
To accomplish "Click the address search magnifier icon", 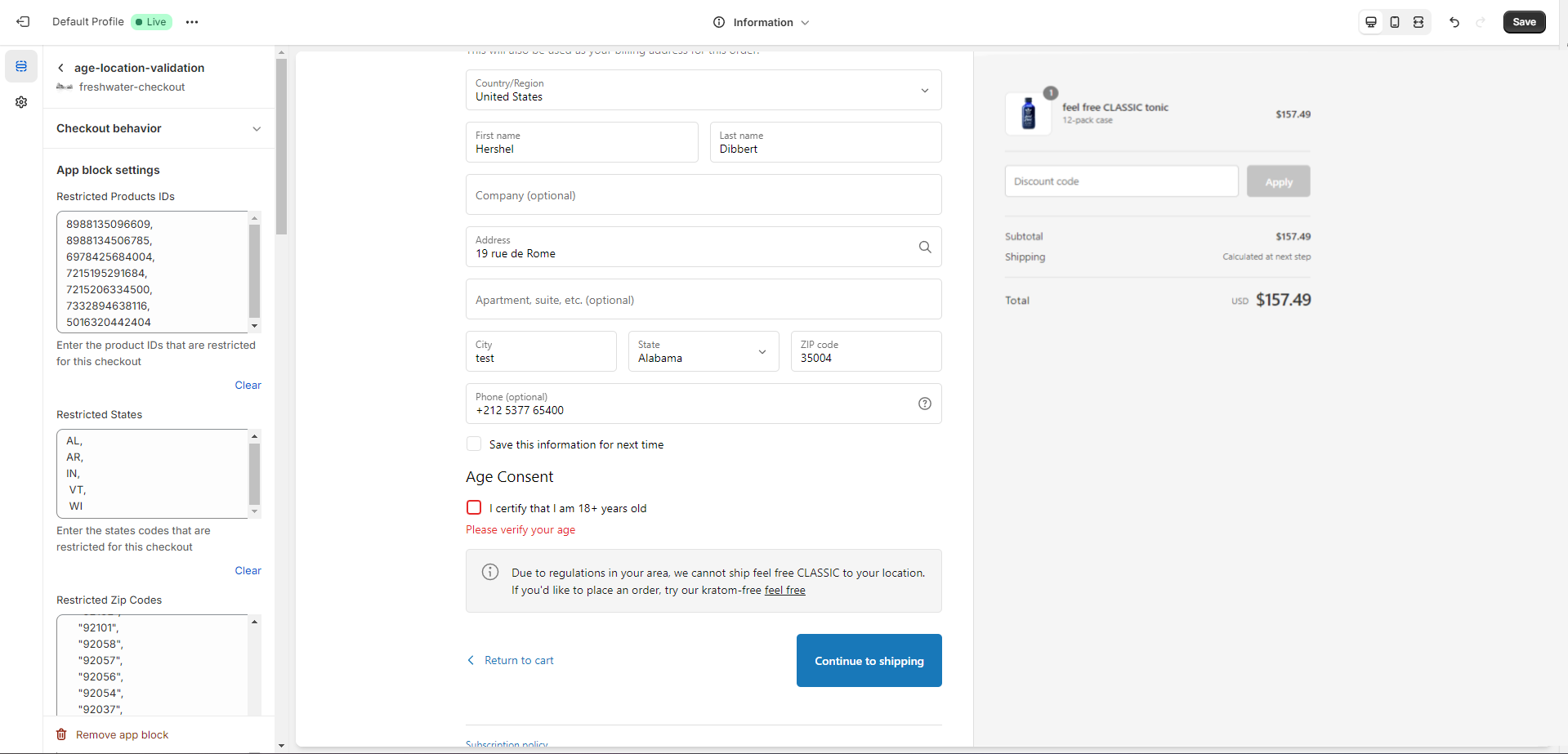I will point(925,247).
